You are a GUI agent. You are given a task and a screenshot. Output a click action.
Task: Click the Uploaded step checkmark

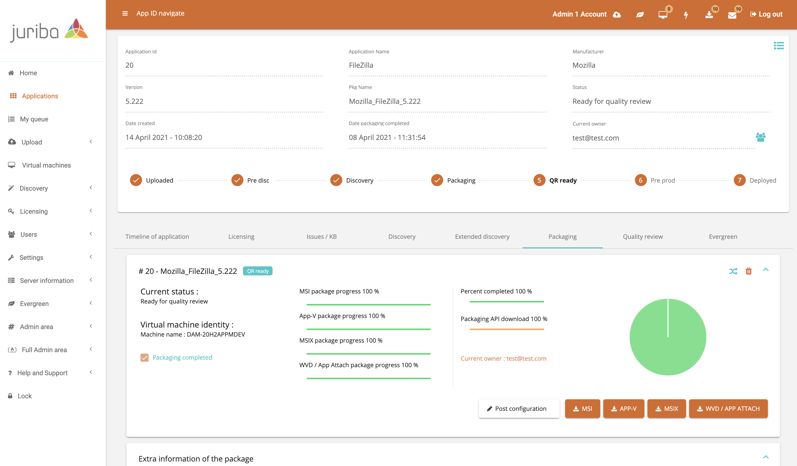point(136,180)
